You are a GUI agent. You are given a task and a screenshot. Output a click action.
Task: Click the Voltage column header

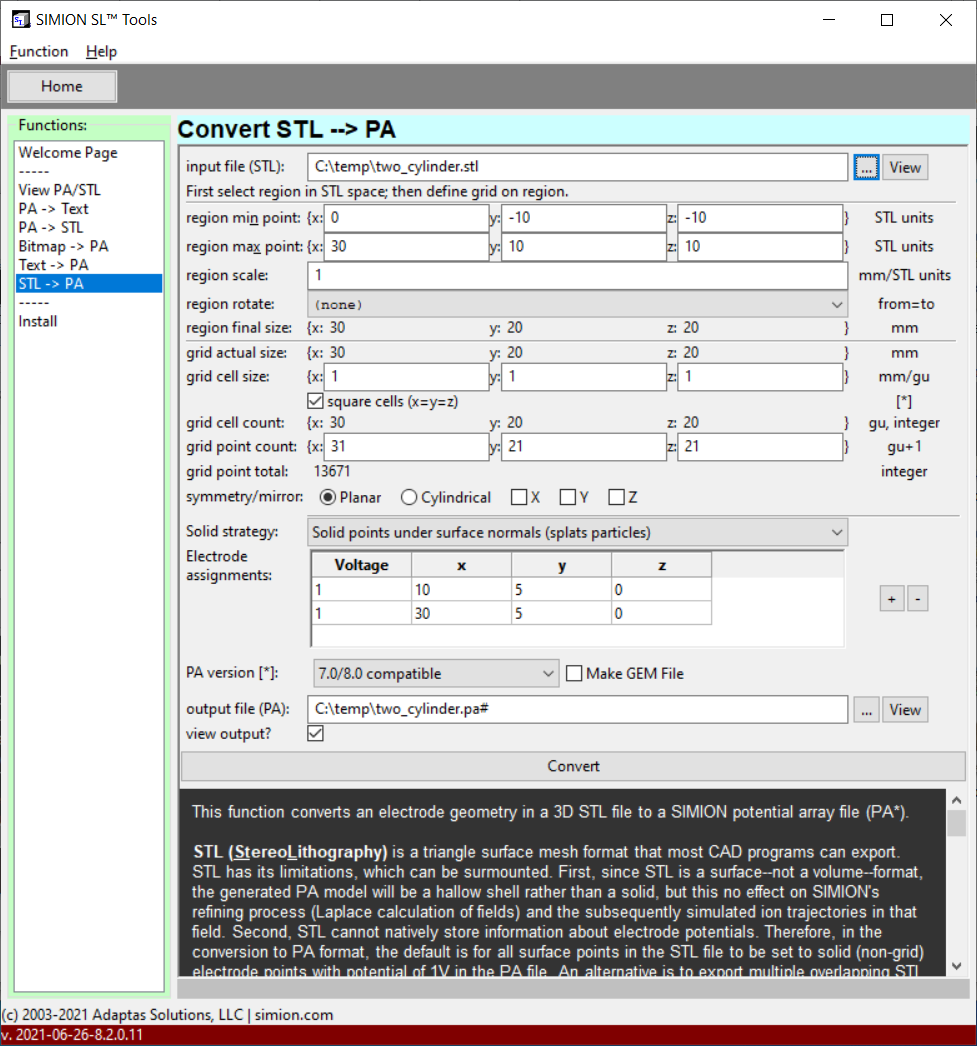(361, 565)
